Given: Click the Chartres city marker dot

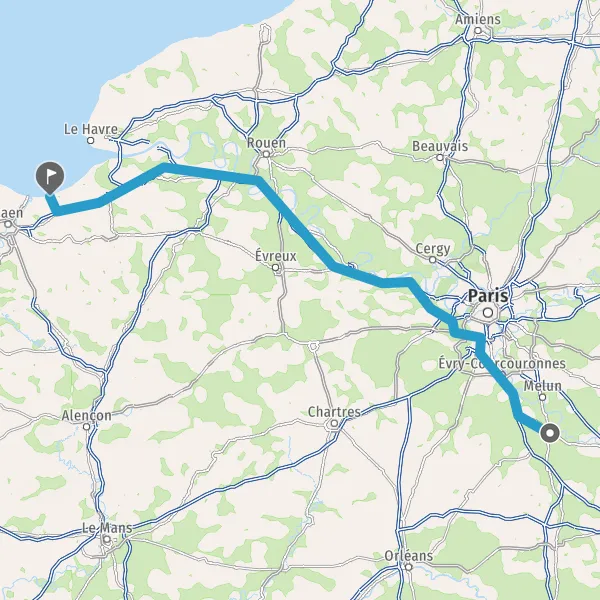Looking at the screenshot, I should tap(334, 423).
